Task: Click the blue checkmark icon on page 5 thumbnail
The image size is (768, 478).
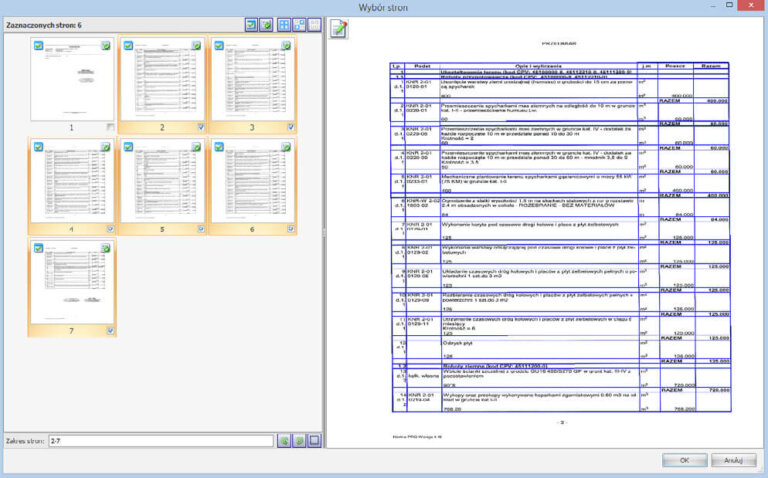Action: [128, 147]
